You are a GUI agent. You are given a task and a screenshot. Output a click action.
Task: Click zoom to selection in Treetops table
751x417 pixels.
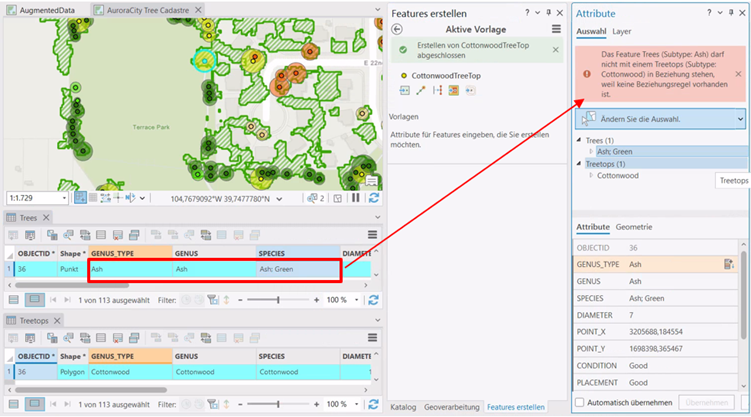pos(68,338)
